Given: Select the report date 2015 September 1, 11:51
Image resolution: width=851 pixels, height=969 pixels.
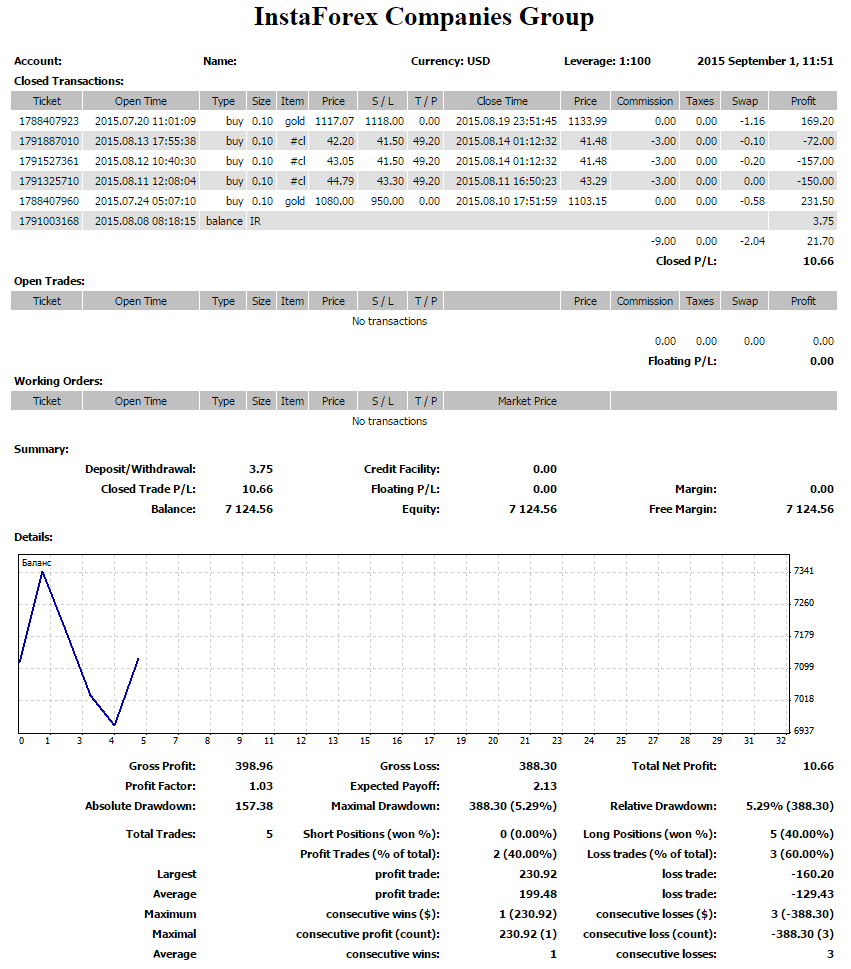Looking at the screenshot, I should tap(766, 61).
